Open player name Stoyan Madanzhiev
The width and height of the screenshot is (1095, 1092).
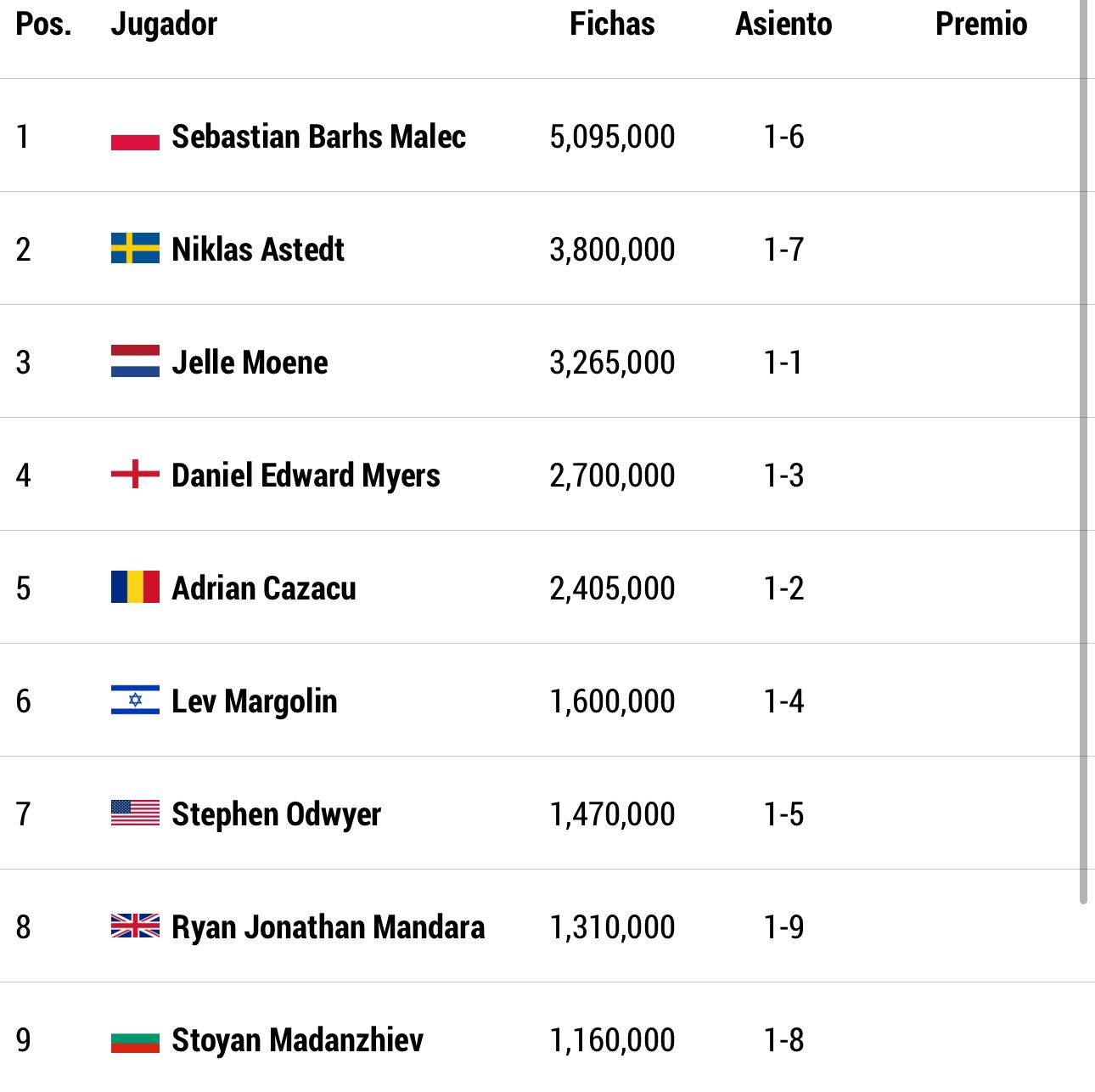point(297,1039)
